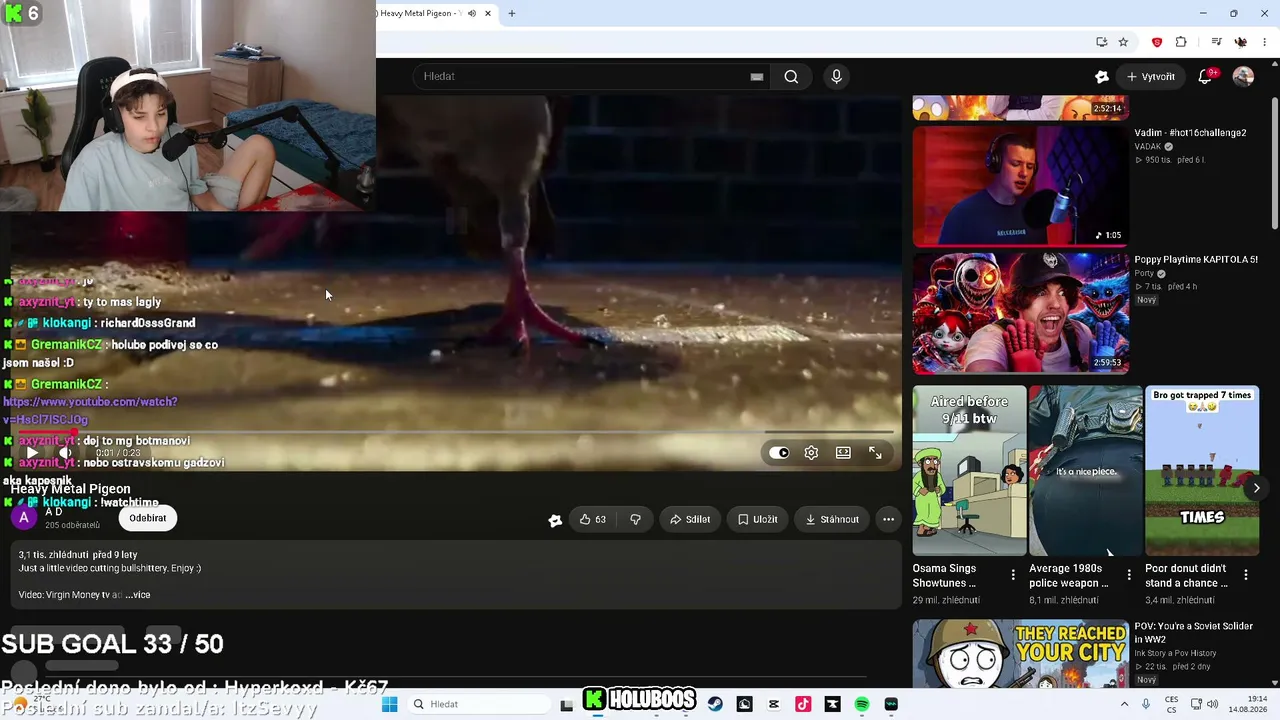Click the taskbar microphone tray icon
1280x720 pixels.
[x=1145, y=704]
